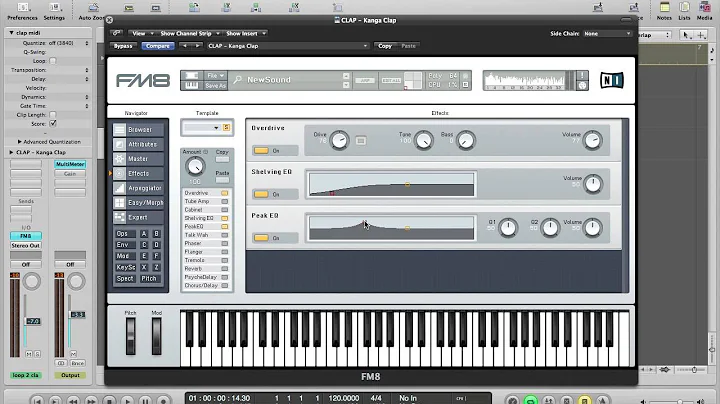
Task: Click the transport record button
Action: 163,401
